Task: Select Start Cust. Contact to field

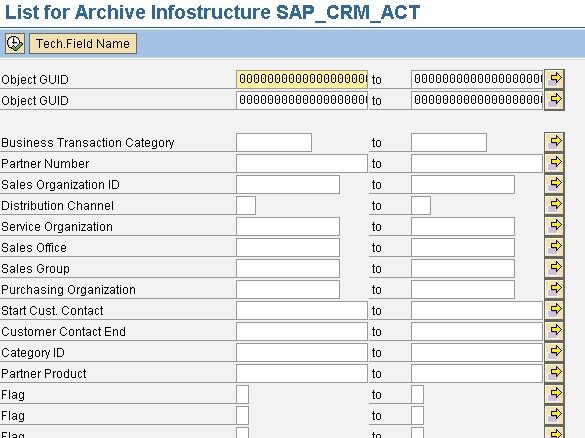Action: pos(477,310)
